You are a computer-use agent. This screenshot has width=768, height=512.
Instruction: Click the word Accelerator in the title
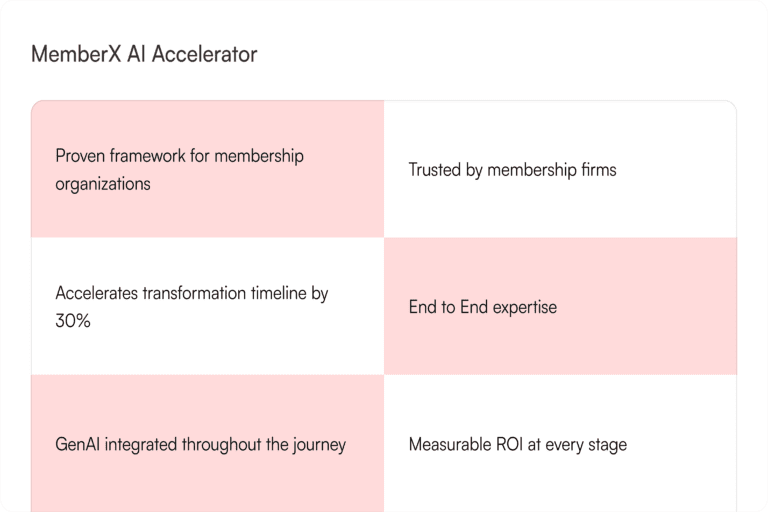pos(205,54)
